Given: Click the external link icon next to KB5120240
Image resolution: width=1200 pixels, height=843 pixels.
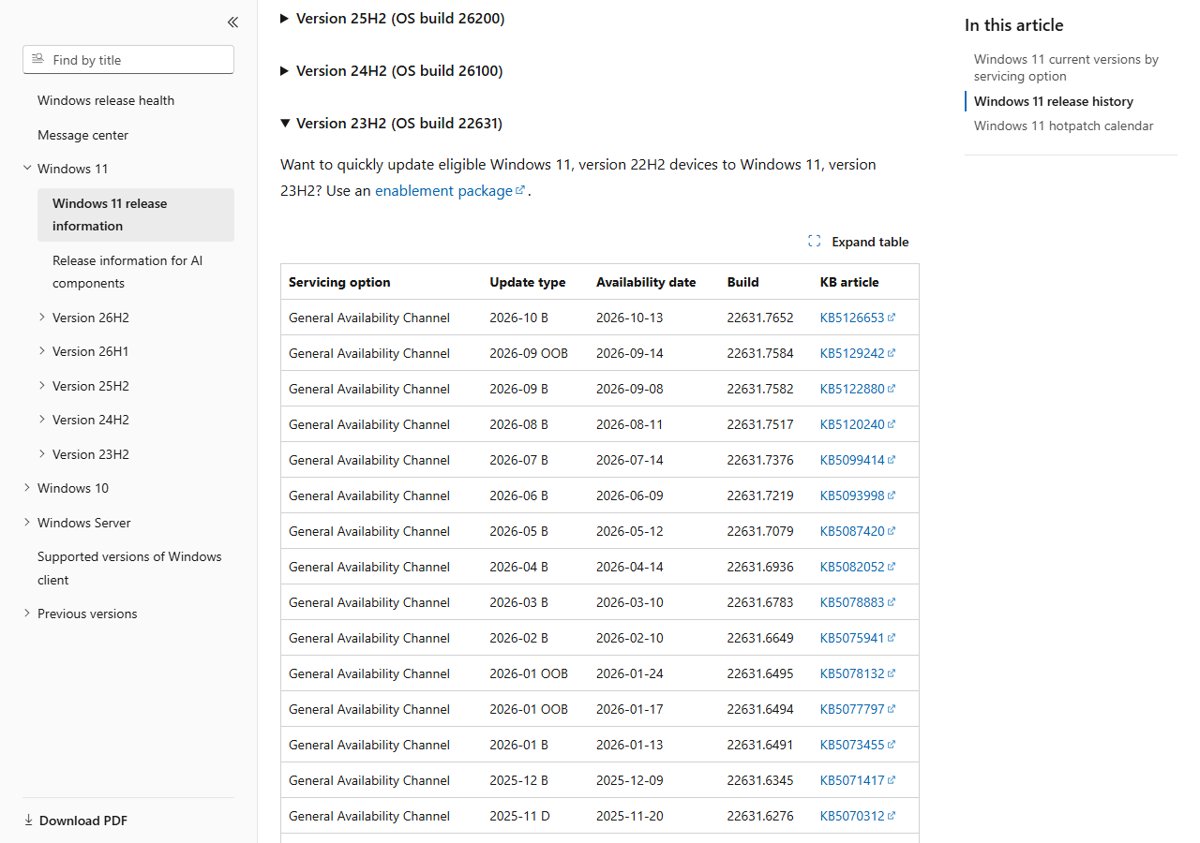Looking at the screenshot, I should 891,424.
